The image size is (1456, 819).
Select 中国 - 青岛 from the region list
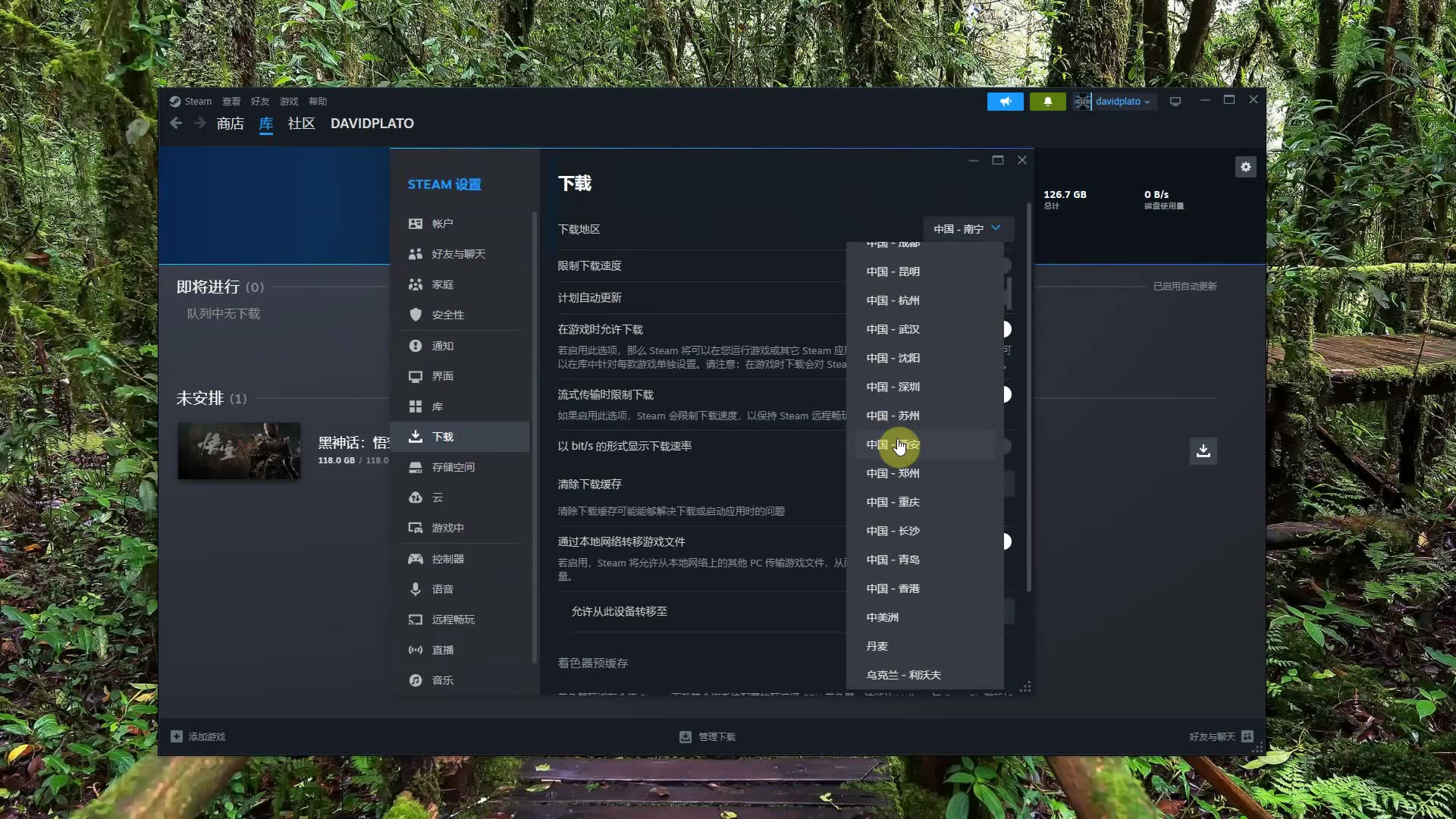(x=925, y=560)
